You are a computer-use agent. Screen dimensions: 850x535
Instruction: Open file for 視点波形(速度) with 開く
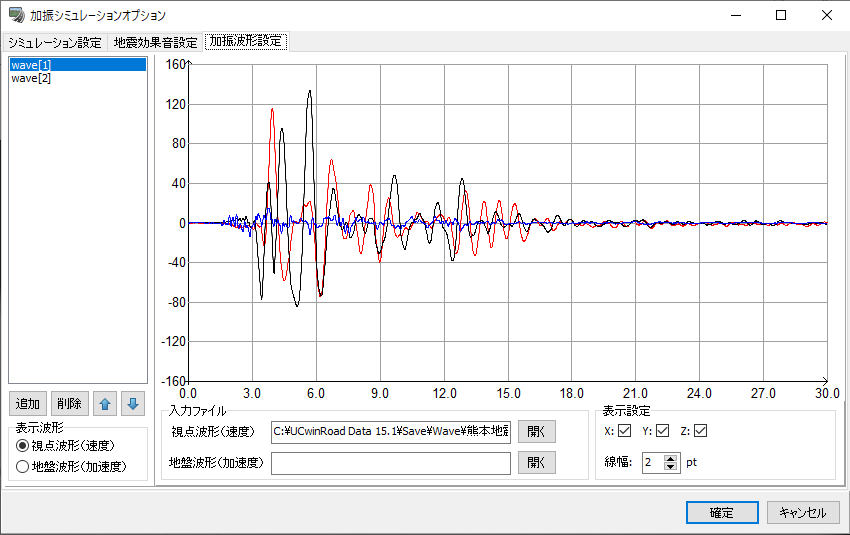(537, 431)
